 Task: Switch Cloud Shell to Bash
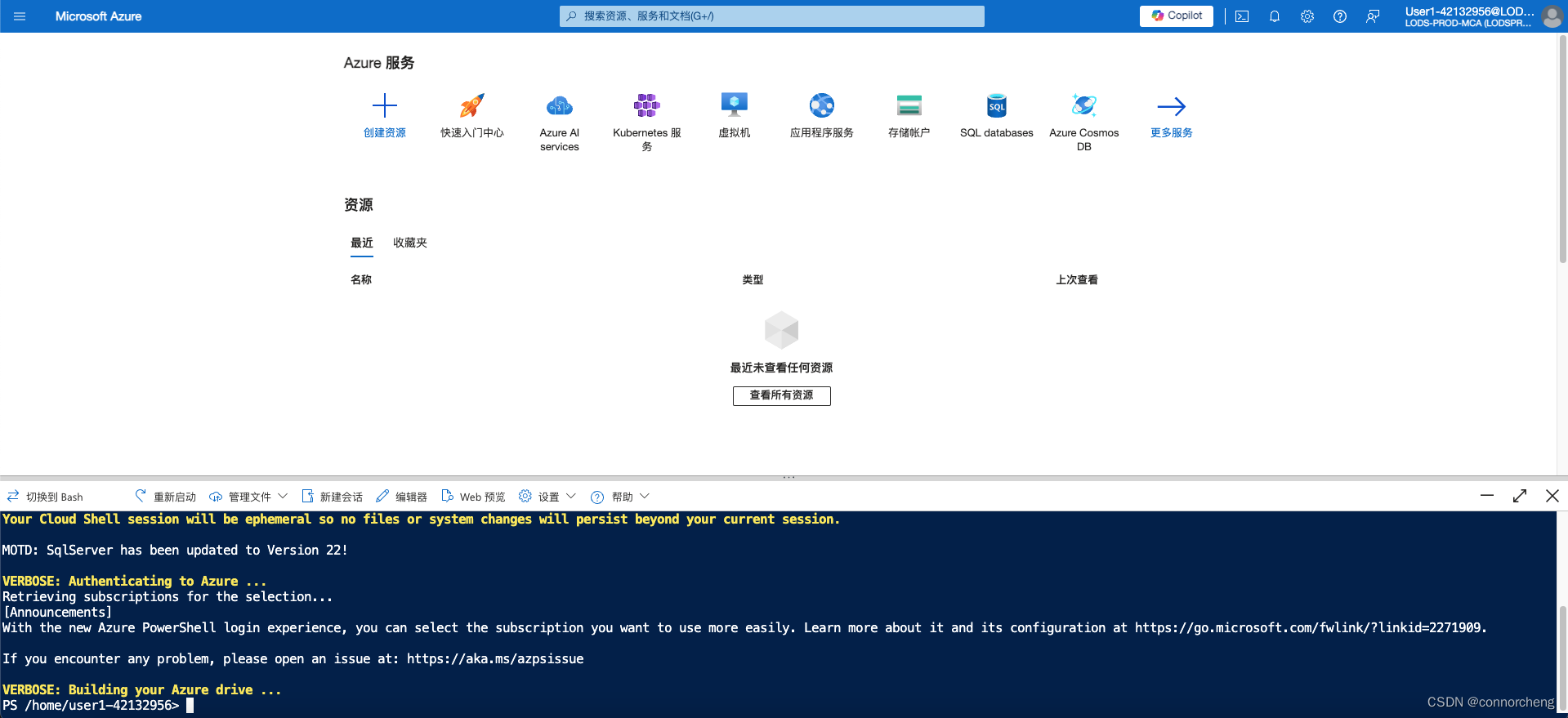pyautogui.click(x=45, y=497)
